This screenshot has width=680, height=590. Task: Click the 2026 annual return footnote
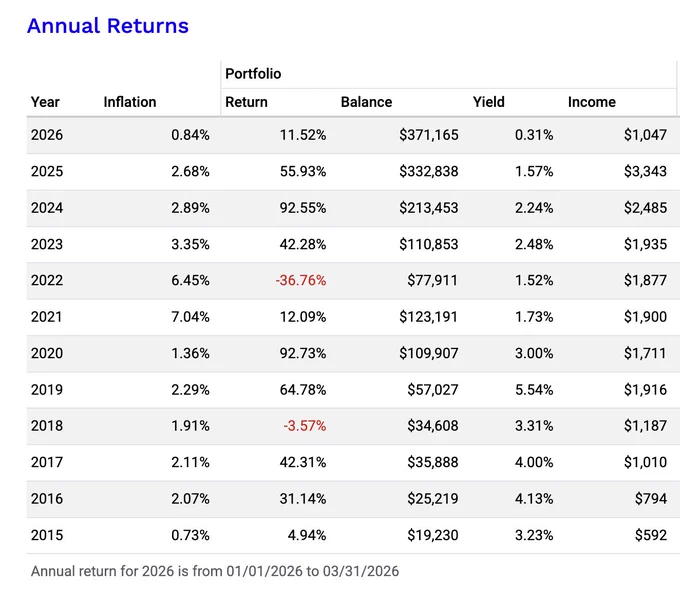coord(215,571)
